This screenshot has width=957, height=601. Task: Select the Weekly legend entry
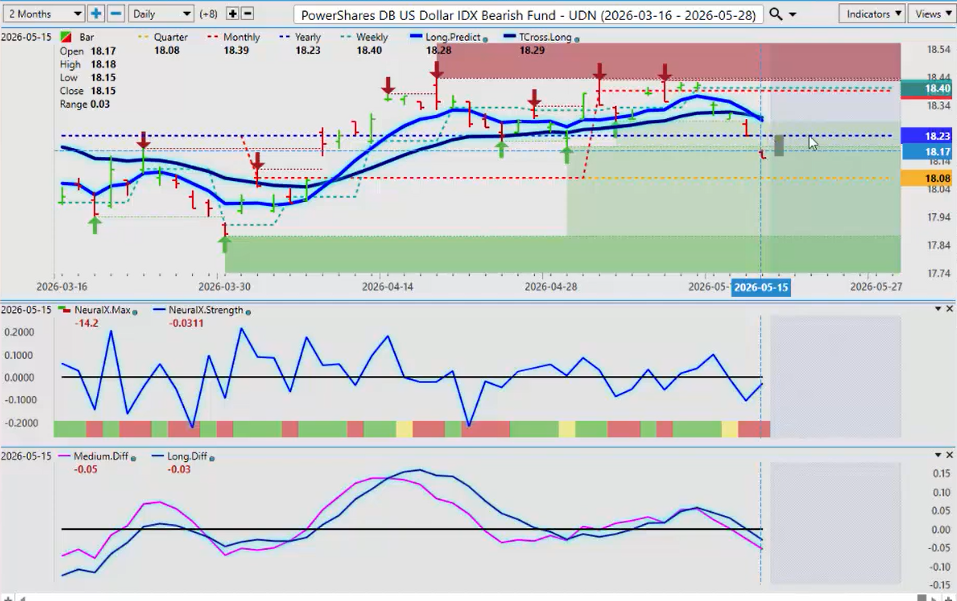pos(372,37)
